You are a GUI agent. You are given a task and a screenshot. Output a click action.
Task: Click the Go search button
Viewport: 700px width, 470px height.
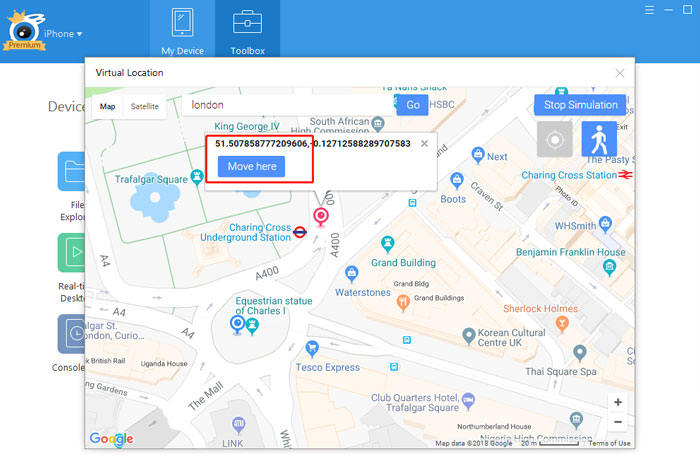[412, 105]
